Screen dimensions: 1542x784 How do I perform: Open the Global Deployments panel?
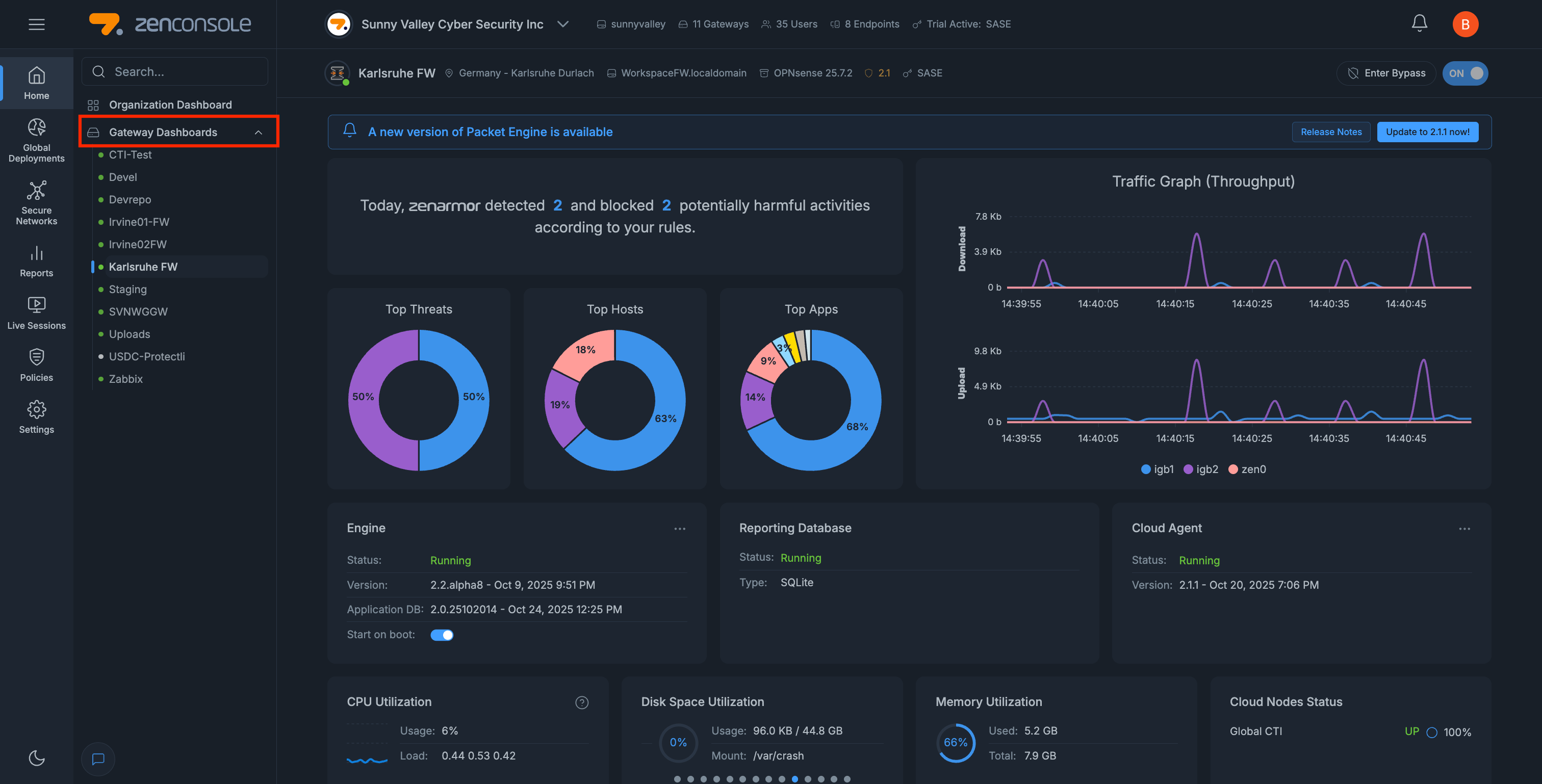pos(36,139)
